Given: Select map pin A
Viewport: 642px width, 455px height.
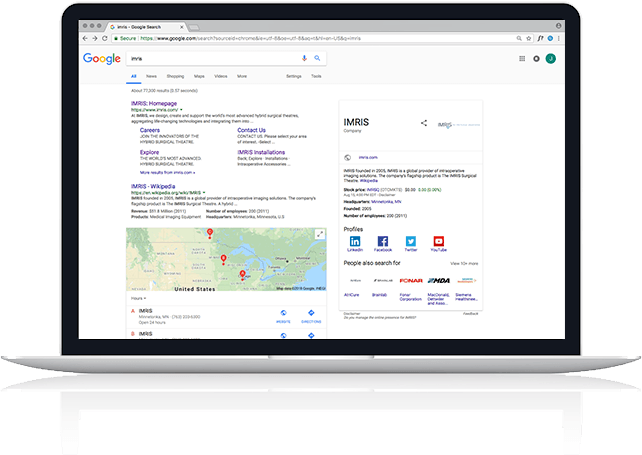Looking at the screenshot, I should pyautogui.click(x=242, y=275).
